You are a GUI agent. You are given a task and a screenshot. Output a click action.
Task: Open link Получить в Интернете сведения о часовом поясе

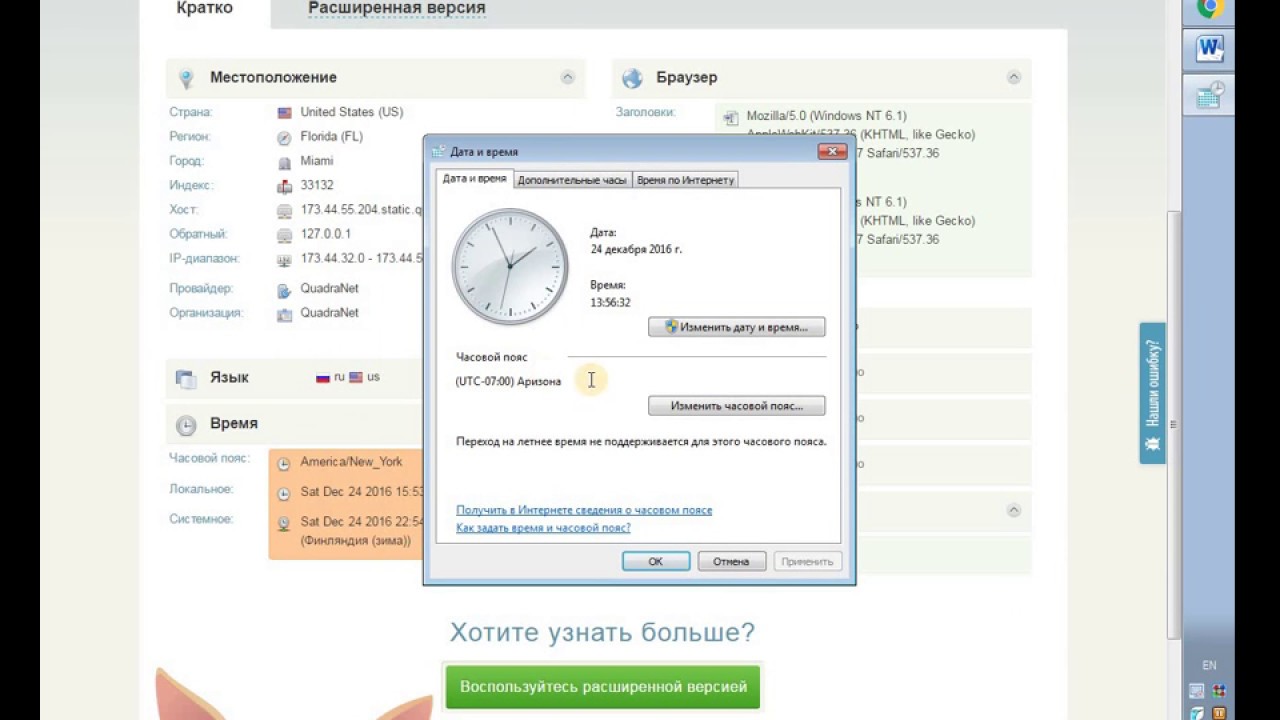(584, 510)
